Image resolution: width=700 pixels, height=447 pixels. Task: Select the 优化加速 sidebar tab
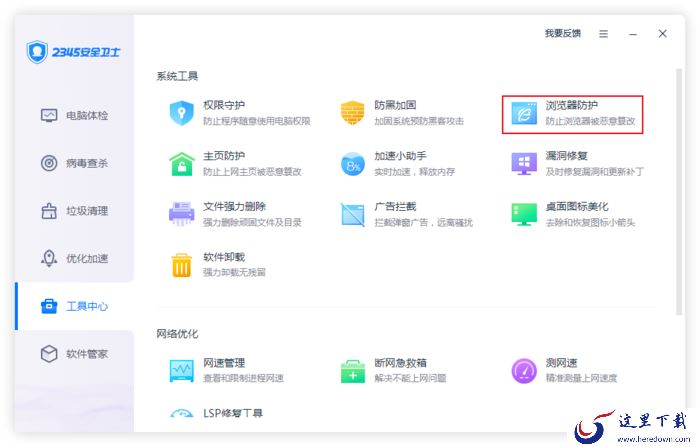pos(74,259)
